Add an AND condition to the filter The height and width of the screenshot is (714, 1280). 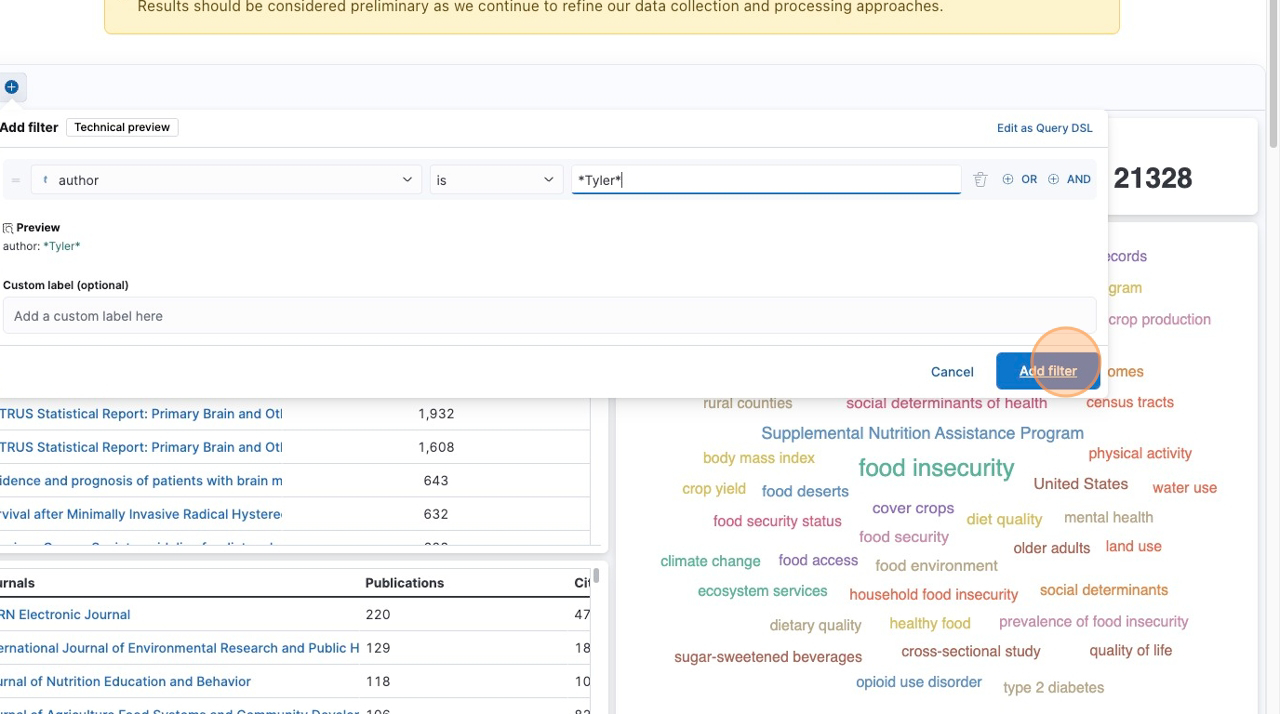(1069, 180)
